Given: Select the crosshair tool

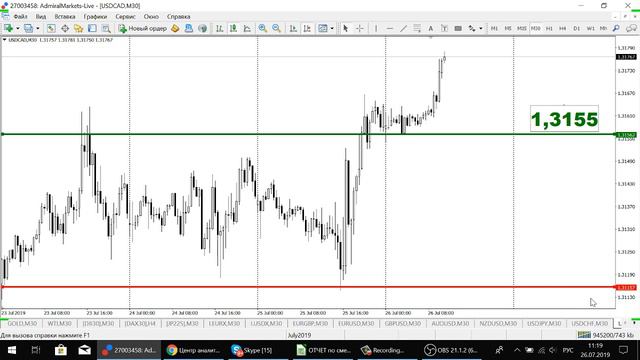Looking at the screenshot, I should (360, 28).
